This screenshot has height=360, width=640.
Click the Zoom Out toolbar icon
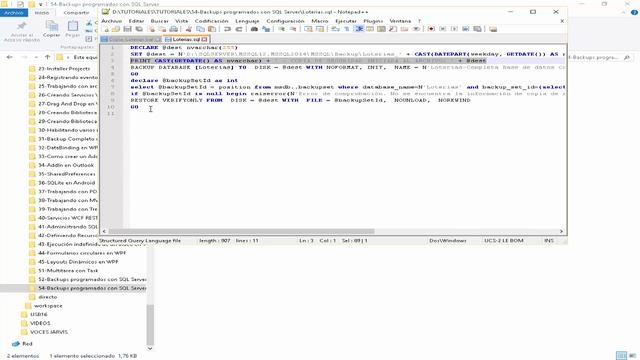pyautogui.click(x=293, y=29)
